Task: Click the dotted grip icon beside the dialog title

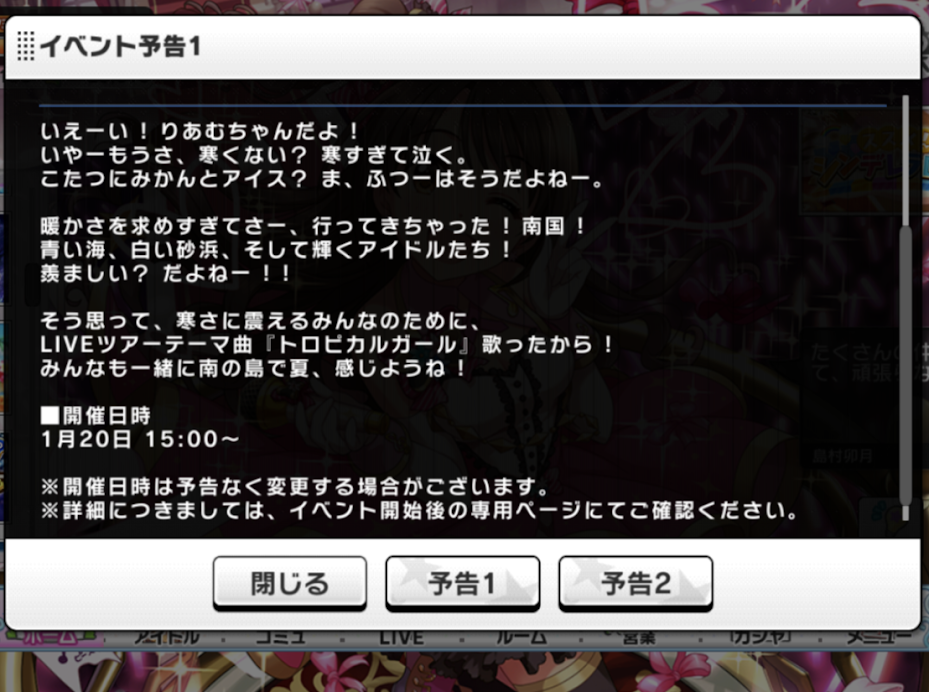Action: (25, 46)
